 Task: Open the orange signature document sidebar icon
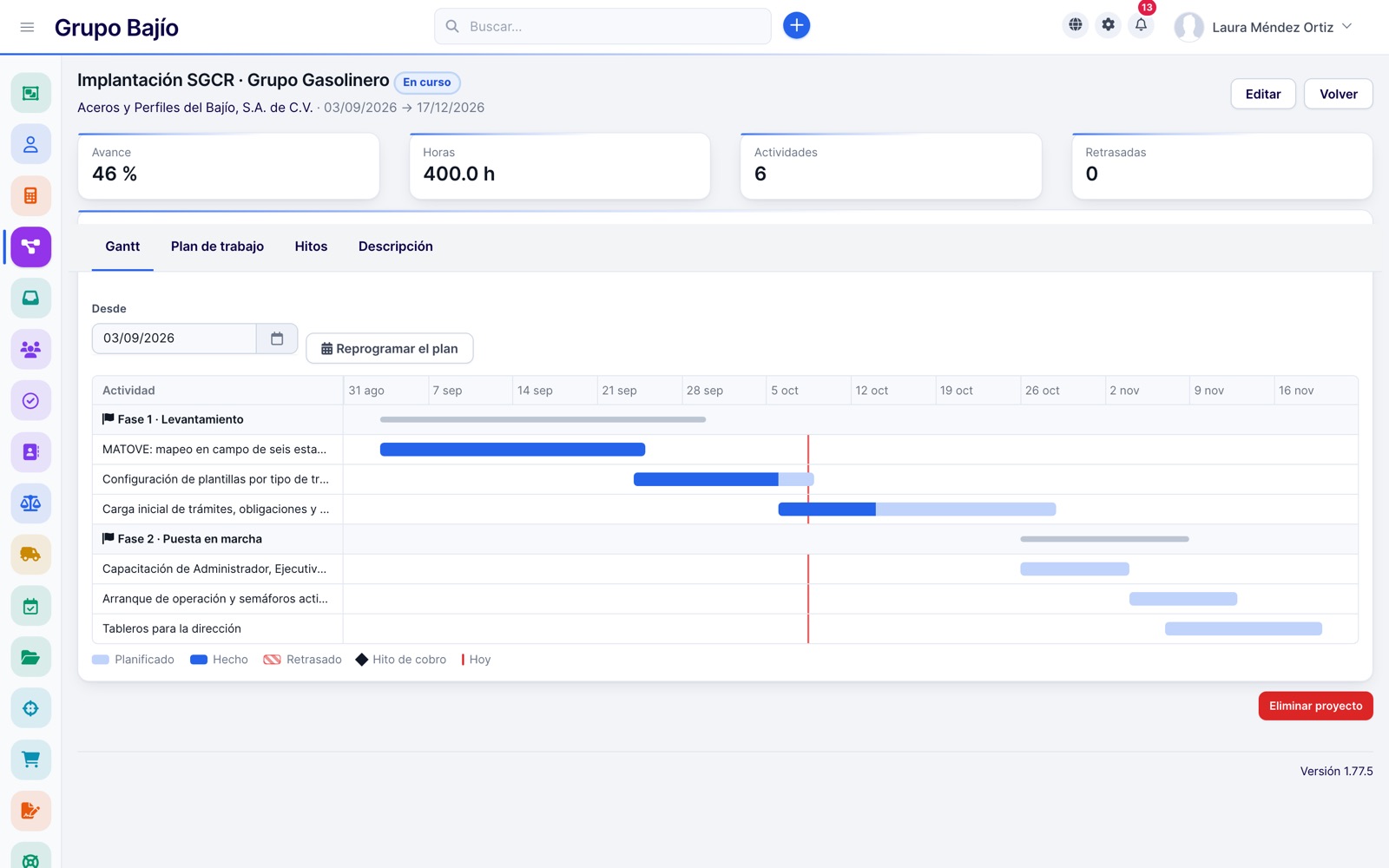tap(30, 811)
